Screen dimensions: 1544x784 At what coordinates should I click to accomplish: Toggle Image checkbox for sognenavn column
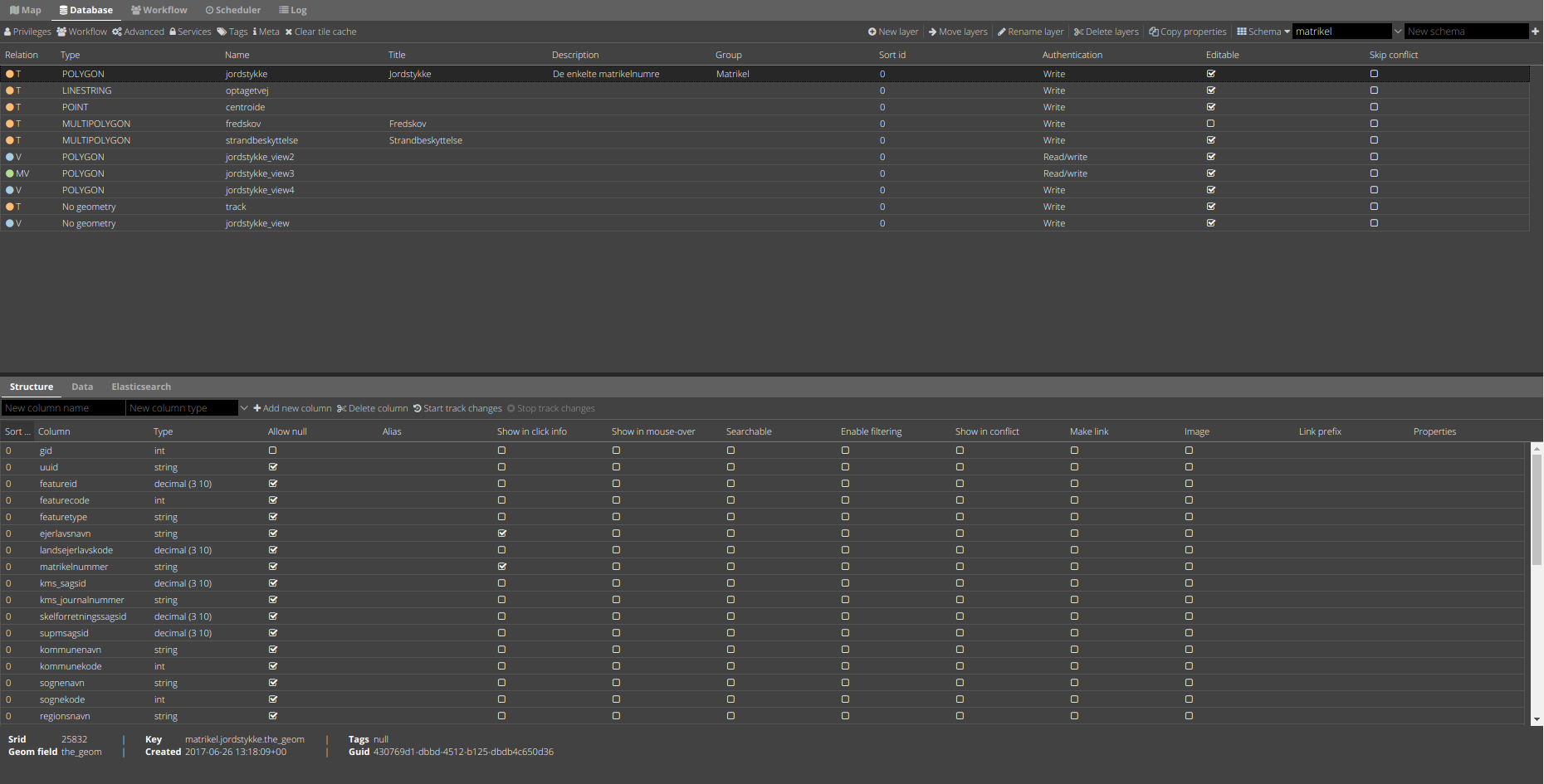(1189, 683)
